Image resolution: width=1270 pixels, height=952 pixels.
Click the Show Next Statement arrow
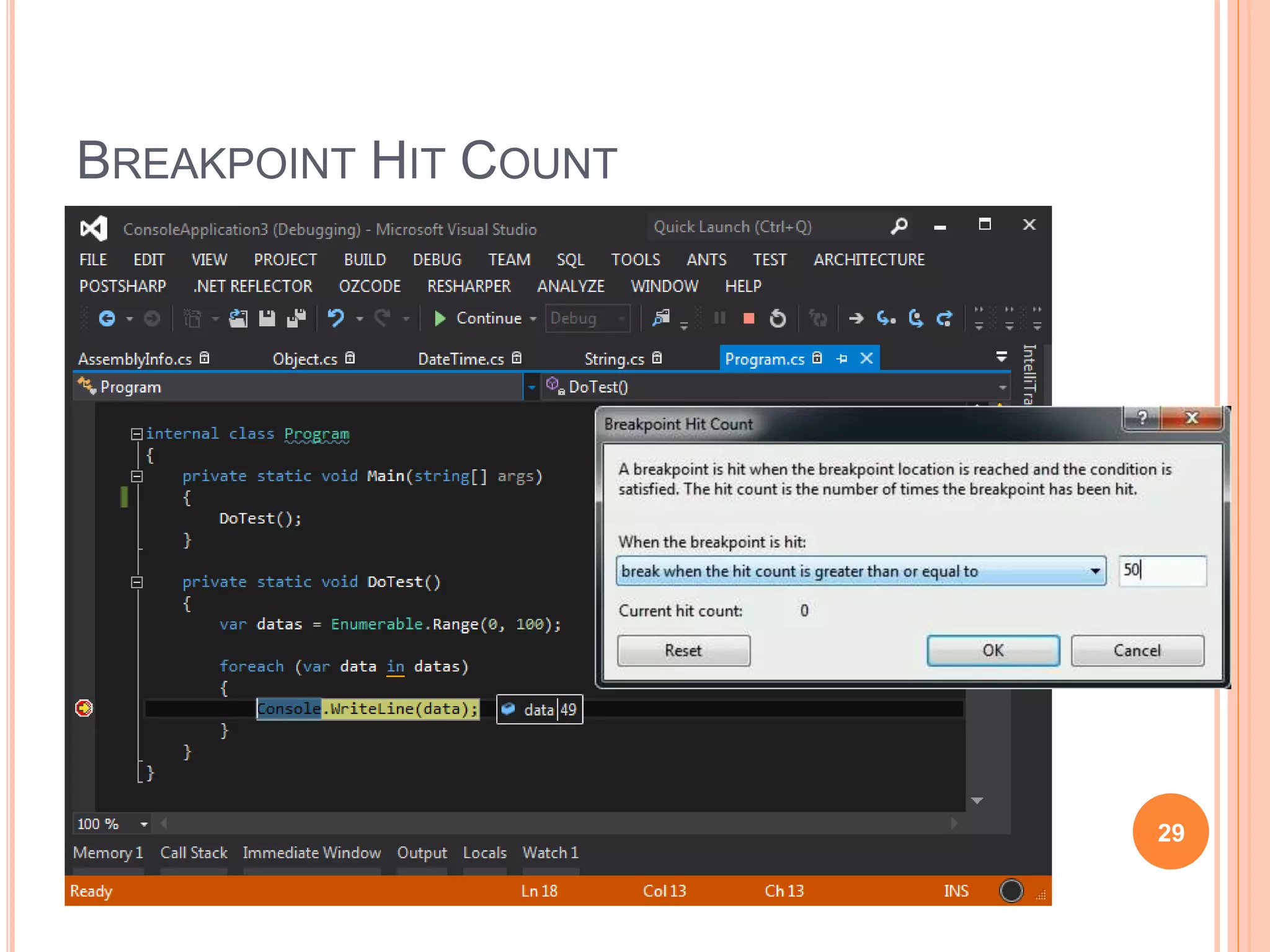[856, 319]
